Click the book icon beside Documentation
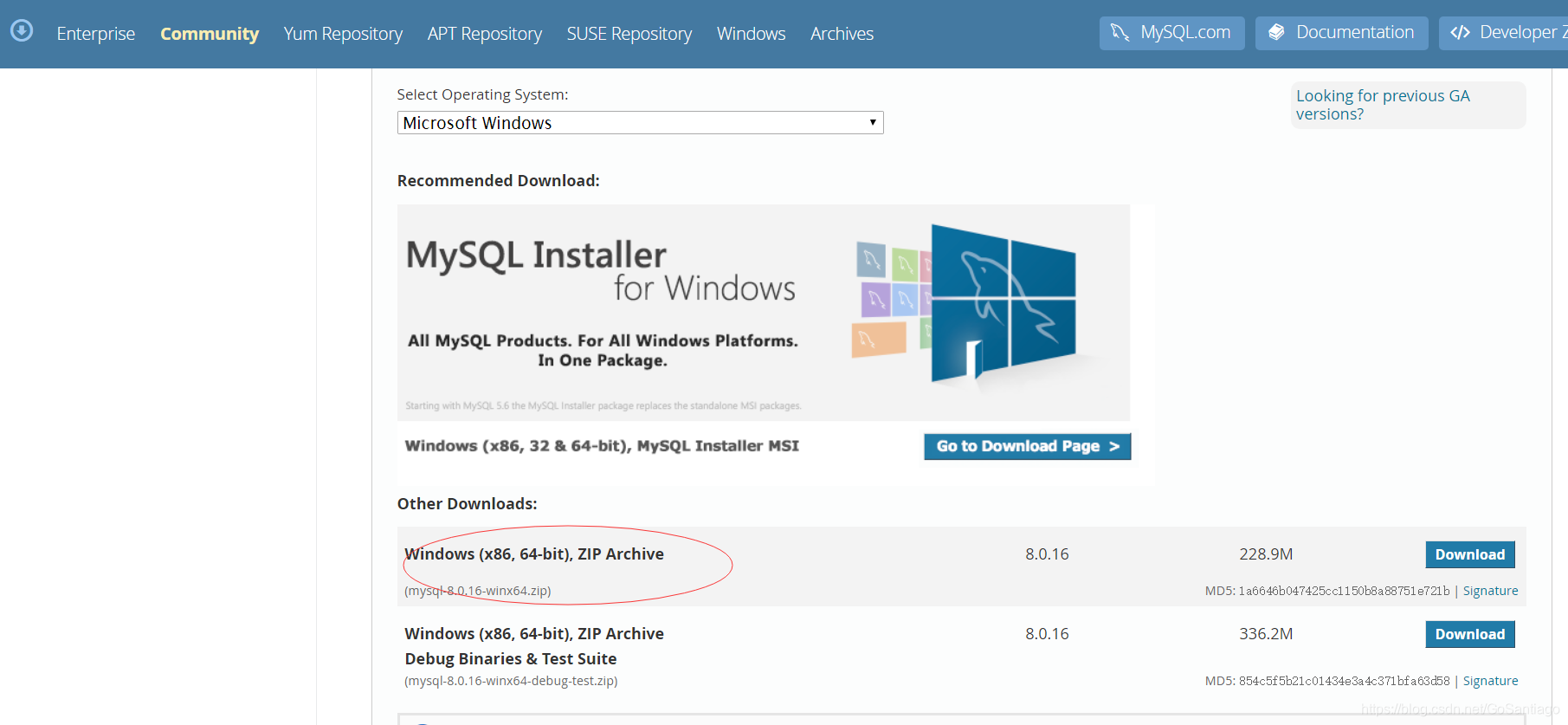The width and height of the screenshot is (1568, 725). (1276, 33)
